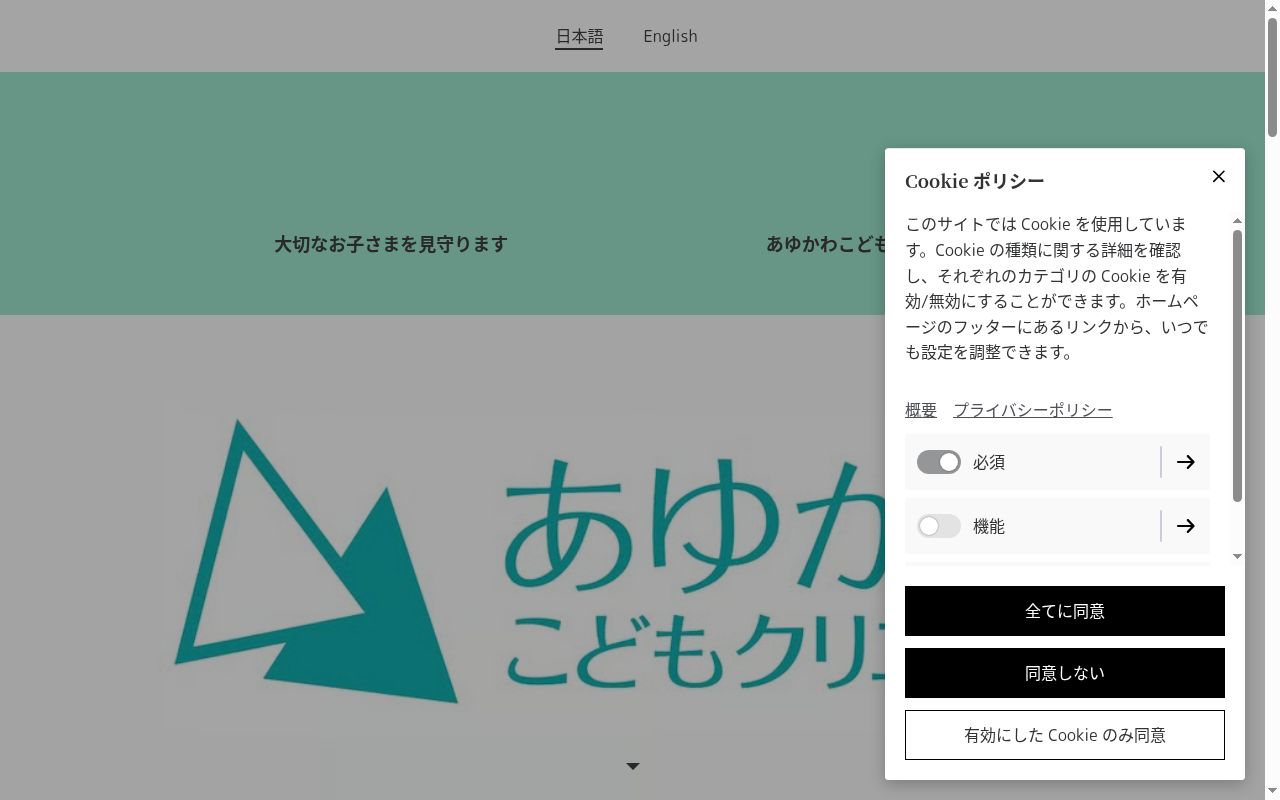This screenshot has height=800, width=1280.
Task: Open the プライバシーポリシー link
Action: (1032, 410)
